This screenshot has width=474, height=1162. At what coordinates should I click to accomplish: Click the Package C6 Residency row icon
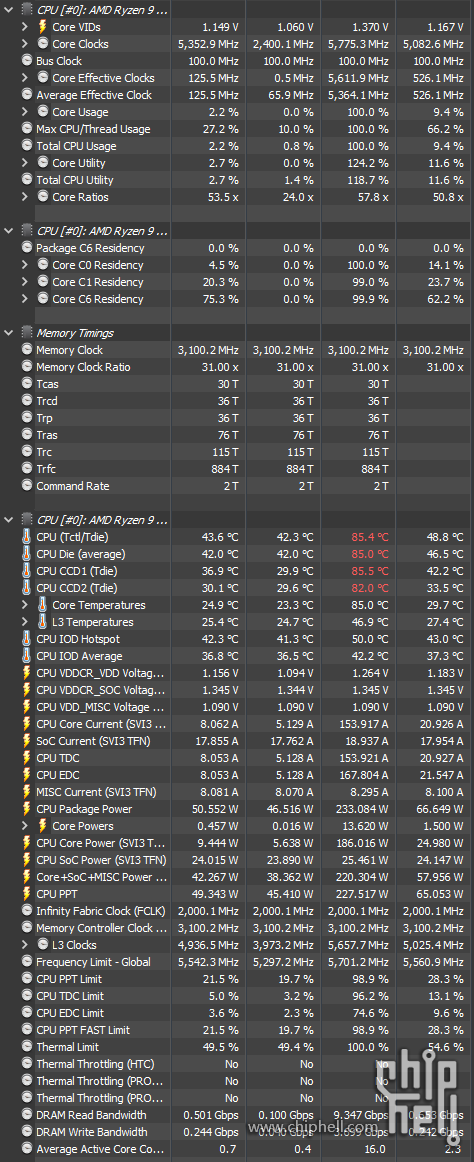pos(27,248)
